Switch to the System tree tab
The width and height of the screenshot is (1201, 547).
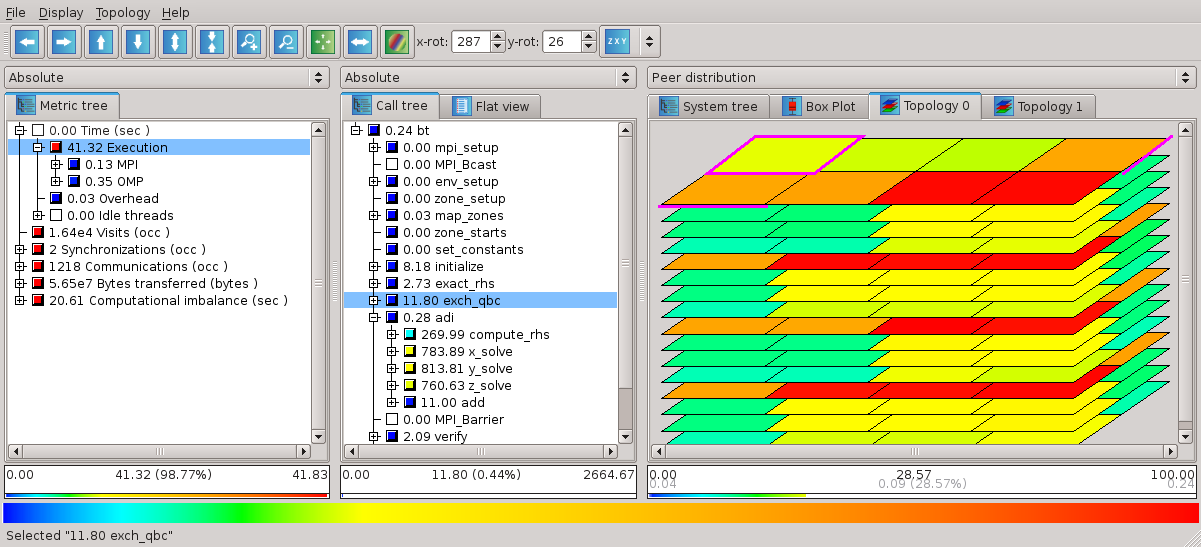[709, 106]
